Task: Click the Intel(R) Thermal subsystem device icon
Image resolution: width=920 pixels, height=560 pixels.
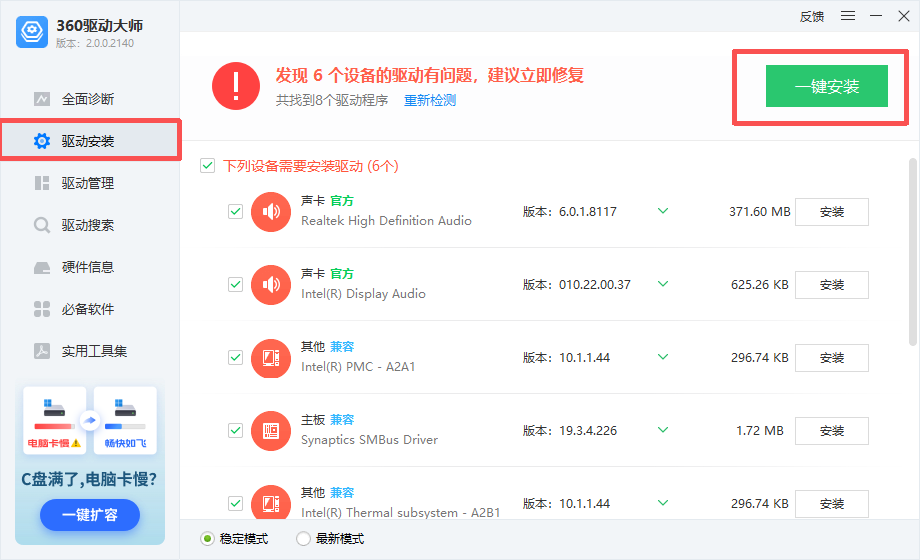Action: click(x=270, y=502)
